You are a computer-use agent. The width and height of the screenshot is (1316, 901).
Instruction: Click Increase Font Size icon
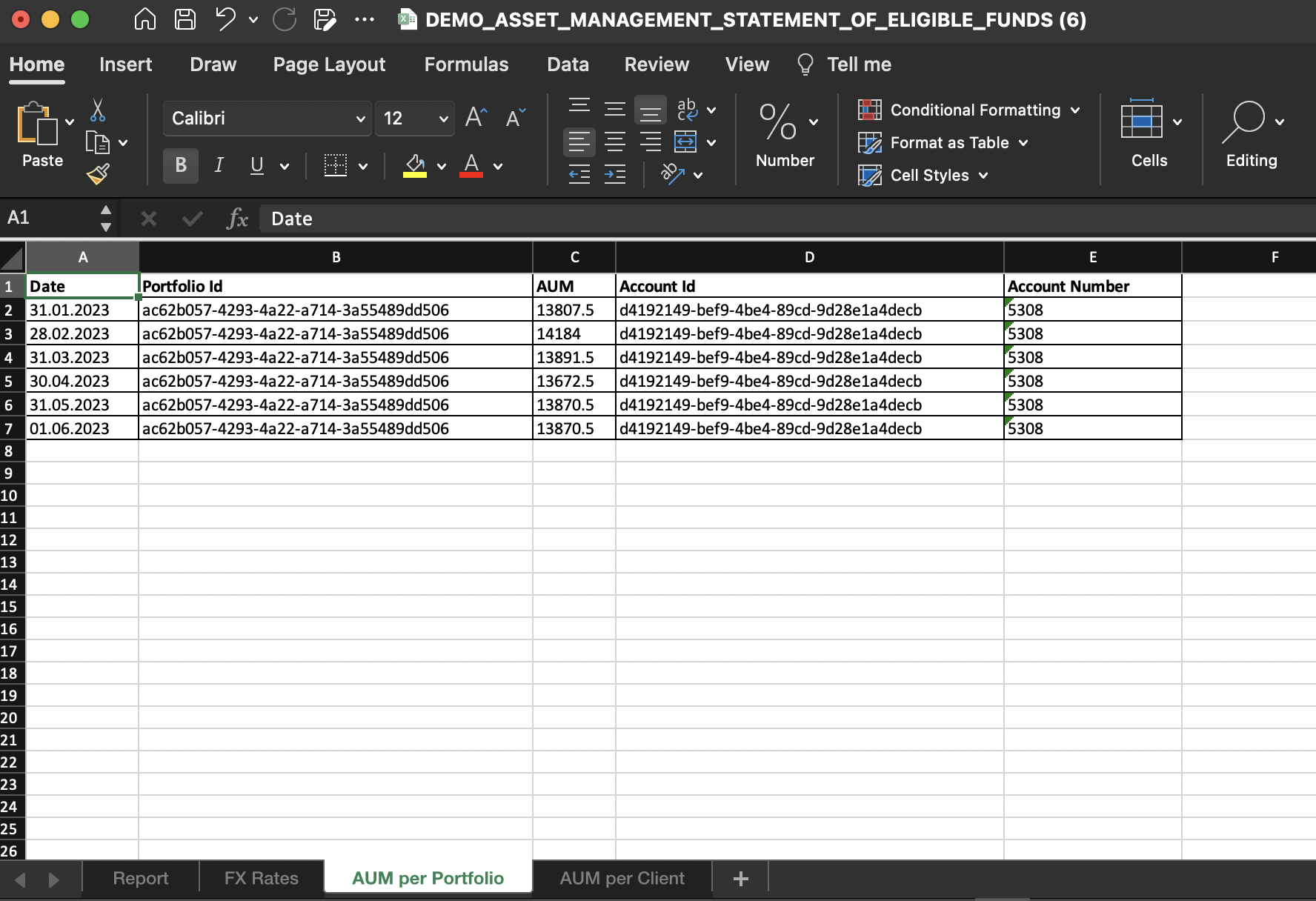coord(476,118)
